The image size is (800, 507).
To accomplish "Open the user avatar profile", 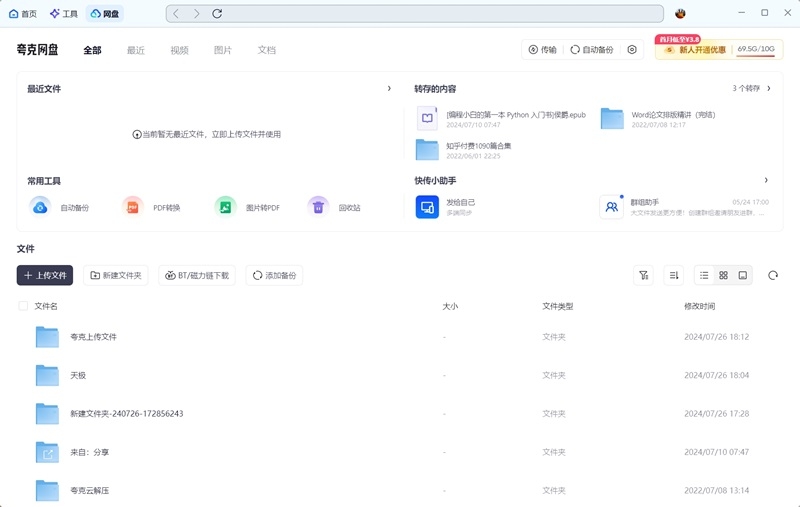I will pos(680,13).
